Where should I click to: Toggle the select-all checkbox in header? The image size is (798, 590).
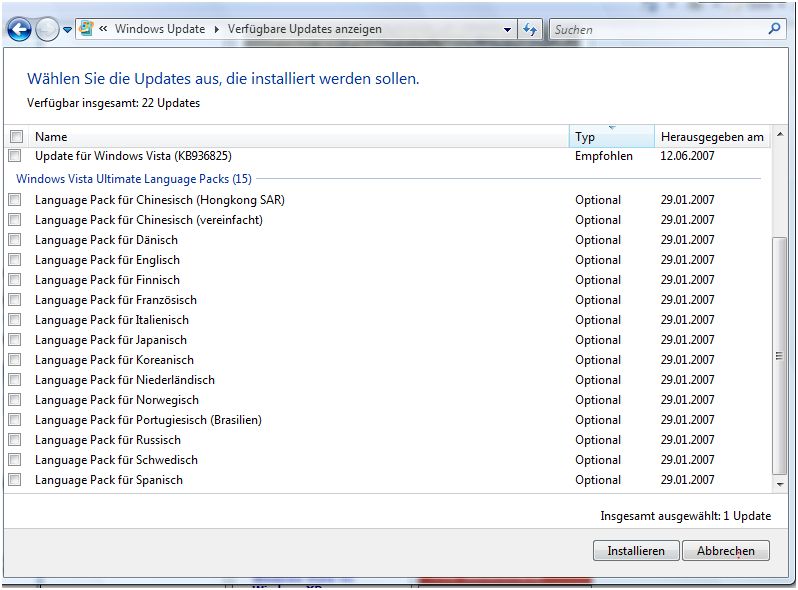click(x=17, y=136)
